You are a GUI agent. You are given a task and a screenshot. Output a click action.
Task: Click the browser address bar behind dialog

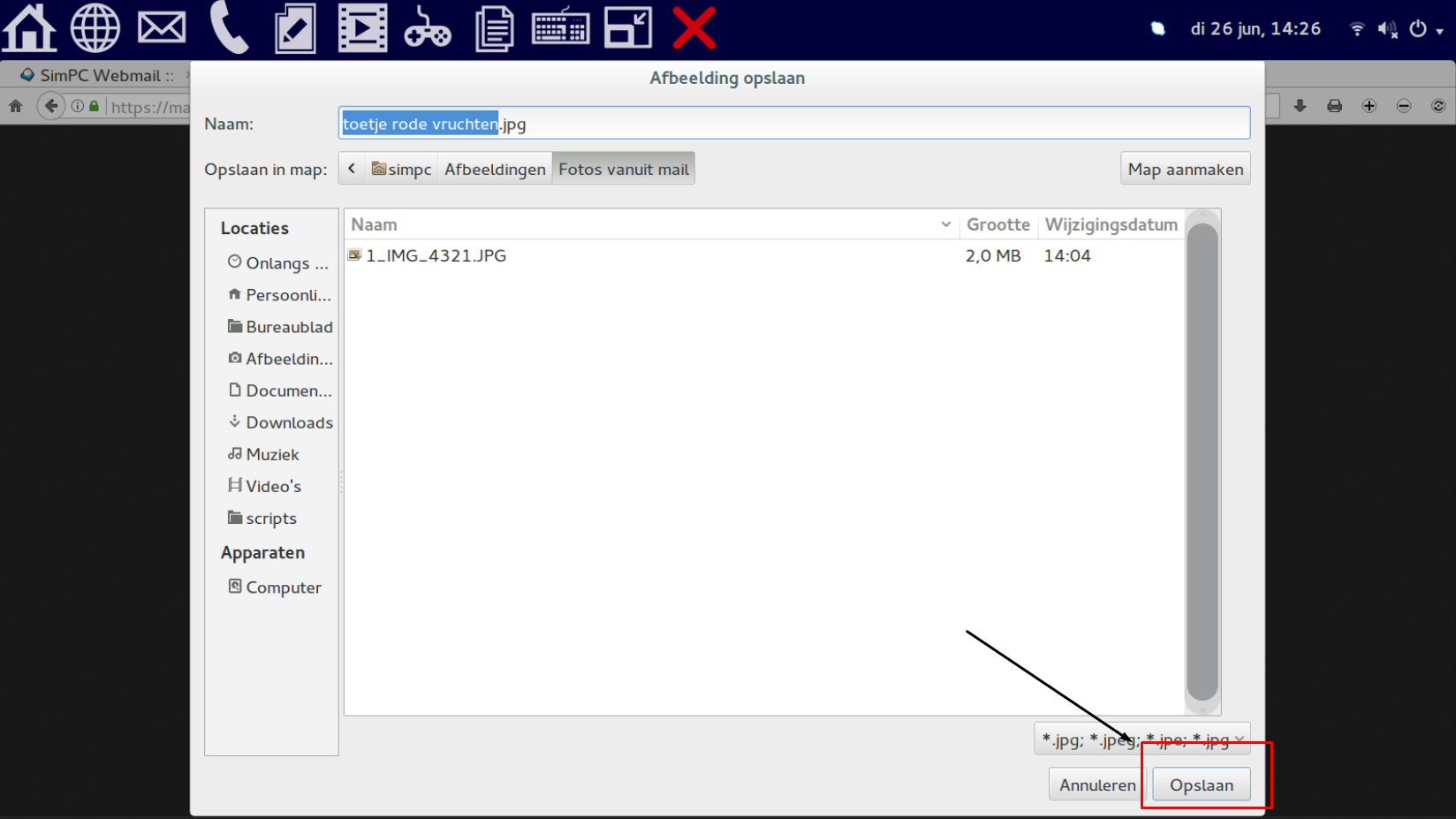(148, 107)
